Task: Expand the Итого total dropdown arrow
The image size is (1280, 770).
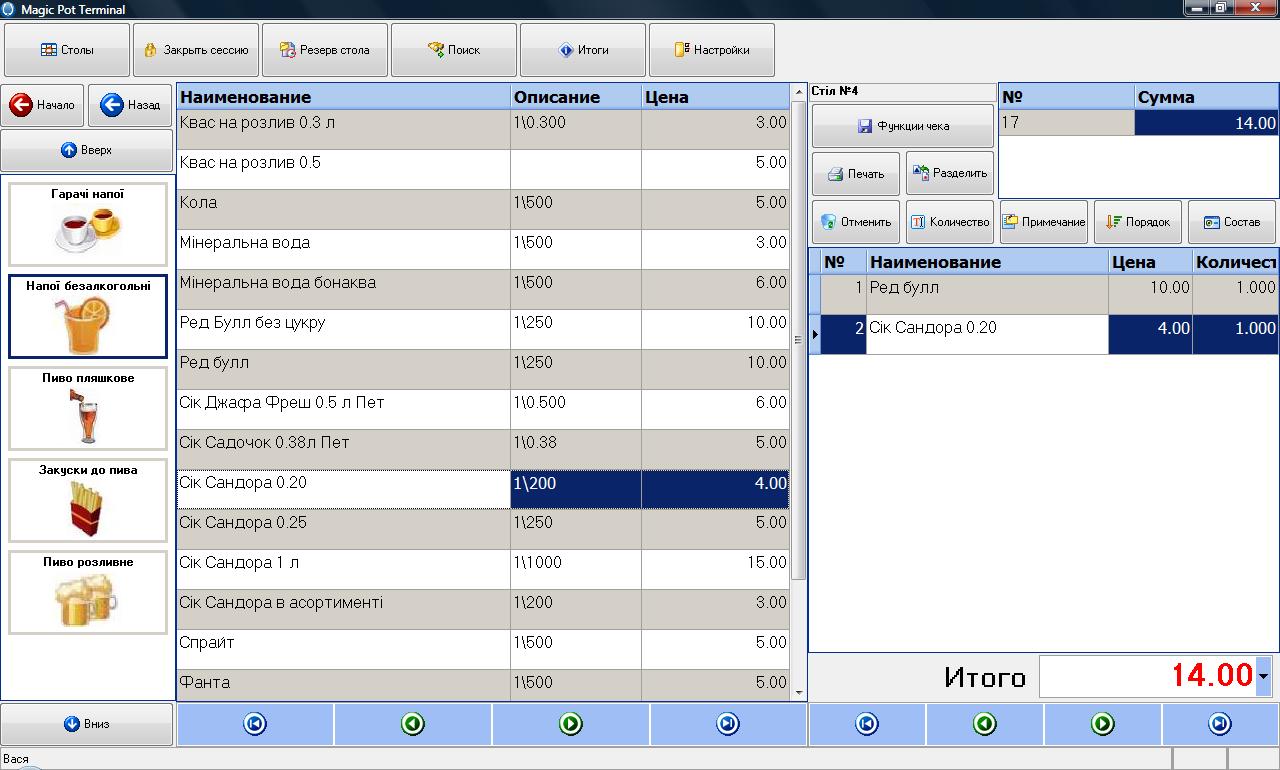Action: coord(1264,677)
